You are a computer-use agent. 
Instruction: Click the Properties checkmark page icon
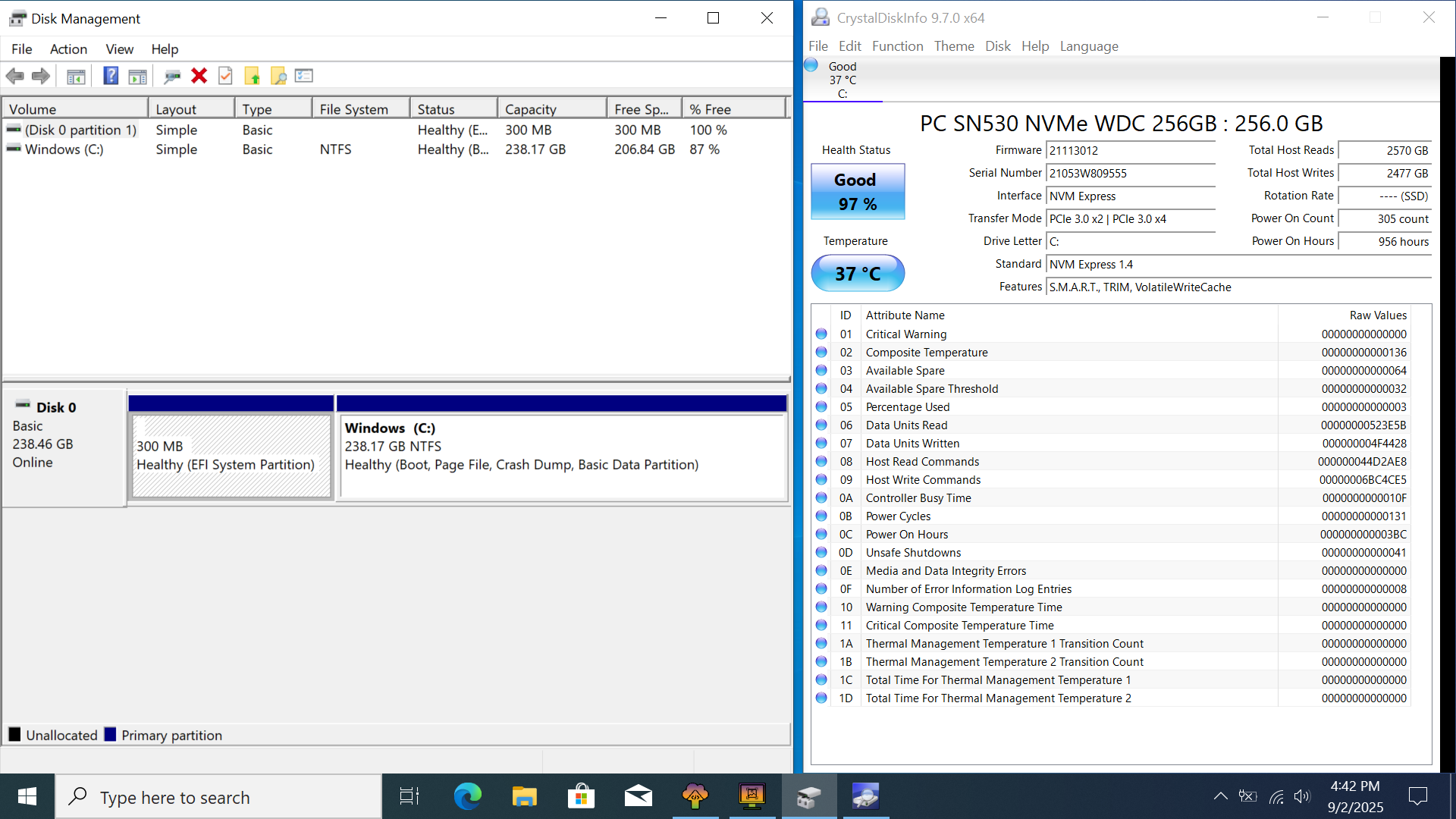(x=225, y=76)
